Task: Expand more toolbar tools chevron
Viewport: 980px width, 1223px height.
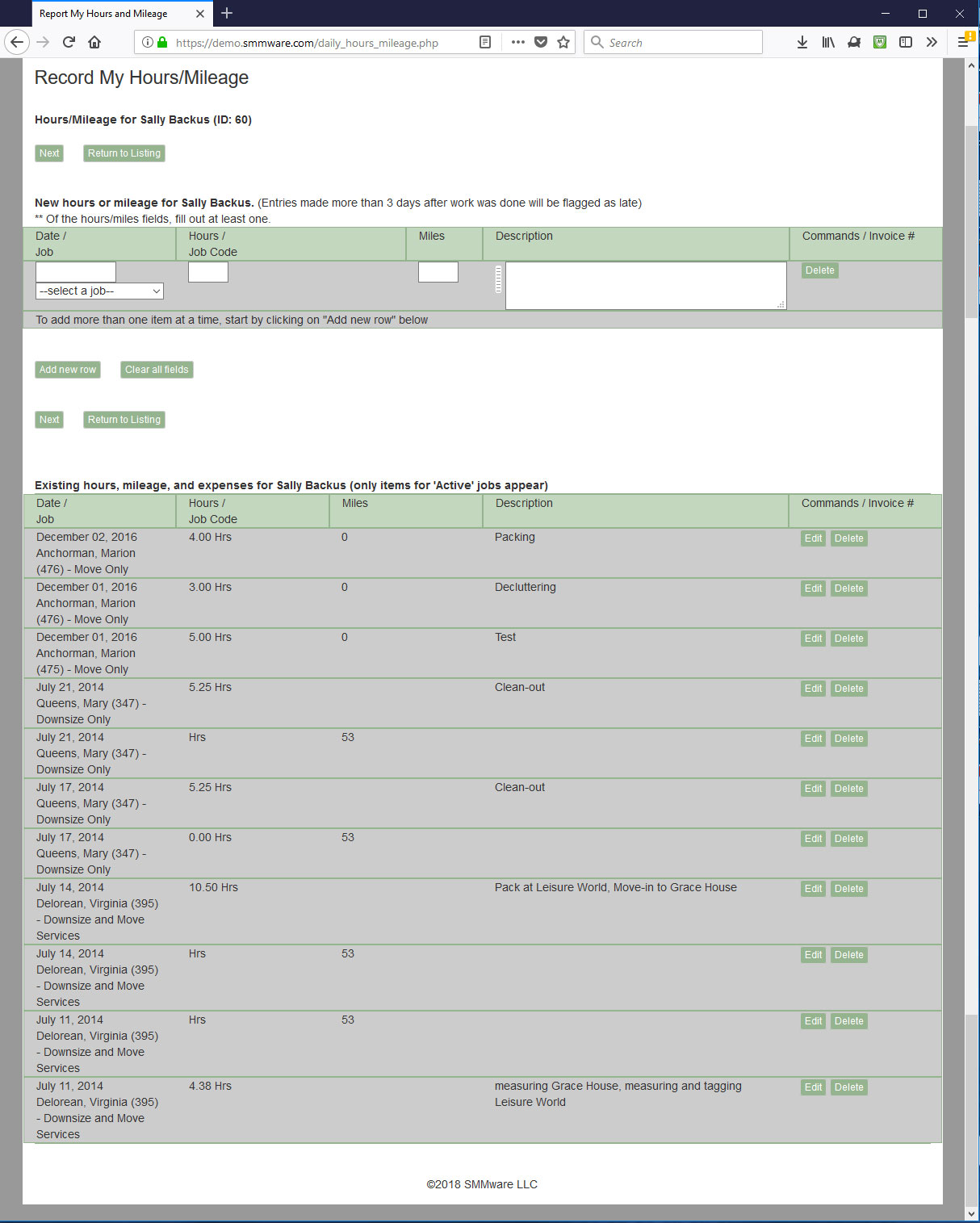Action: [932, 42]
